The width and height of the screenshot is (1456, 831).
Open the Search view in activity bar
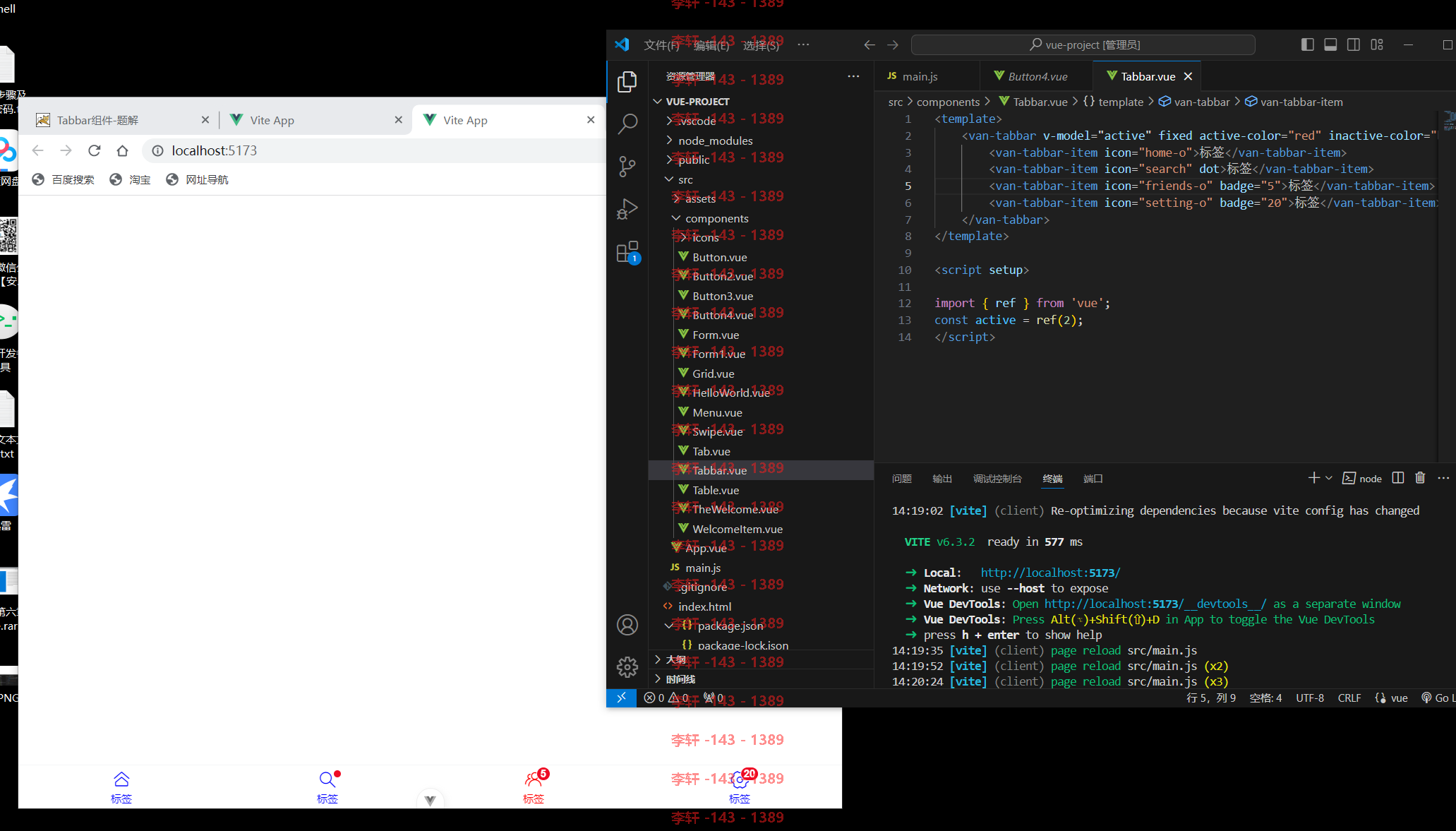coord(627,124)
